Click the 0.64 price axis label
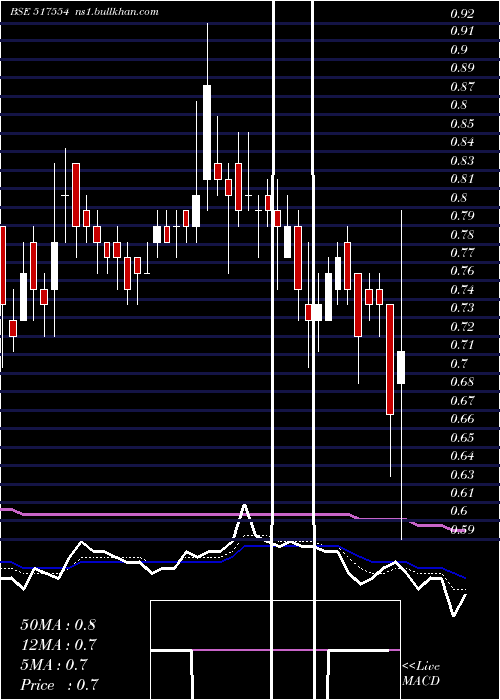The width and height of the screenshot is (500, 700). pos(462,456)
